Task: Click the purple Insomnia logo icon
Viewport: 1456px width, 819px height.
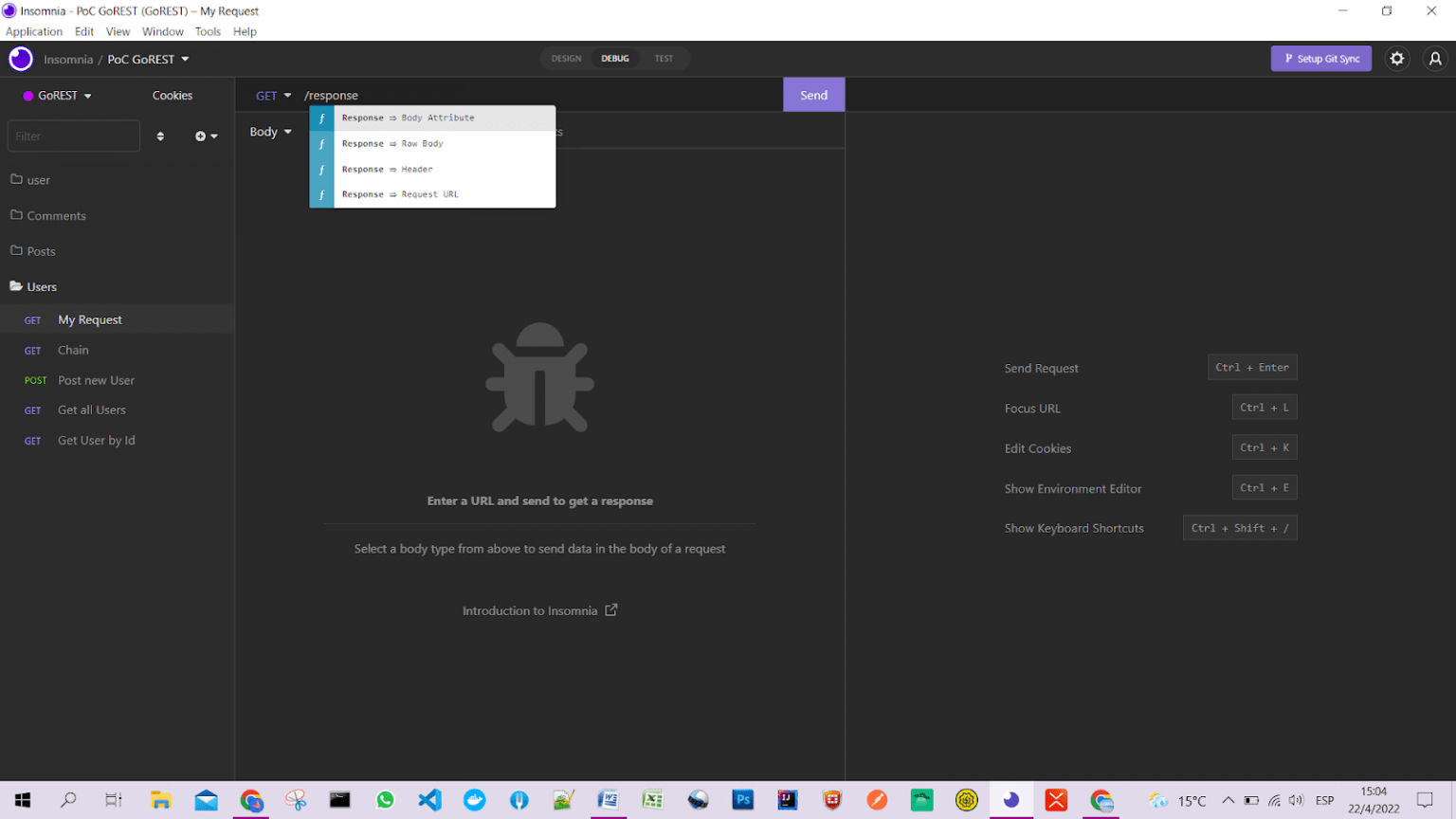Action: pyautogui.click(x=20, y=58)
